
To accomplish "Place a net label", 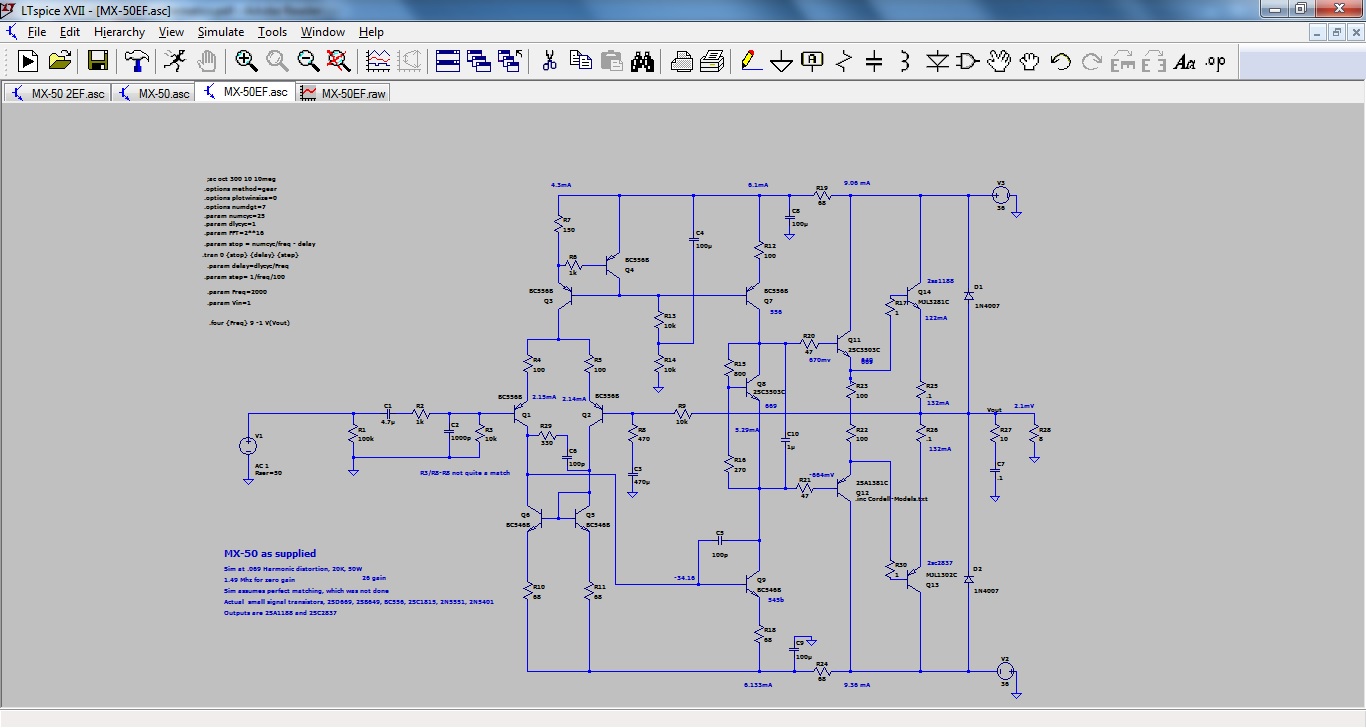I will click(x=813, y=61).
